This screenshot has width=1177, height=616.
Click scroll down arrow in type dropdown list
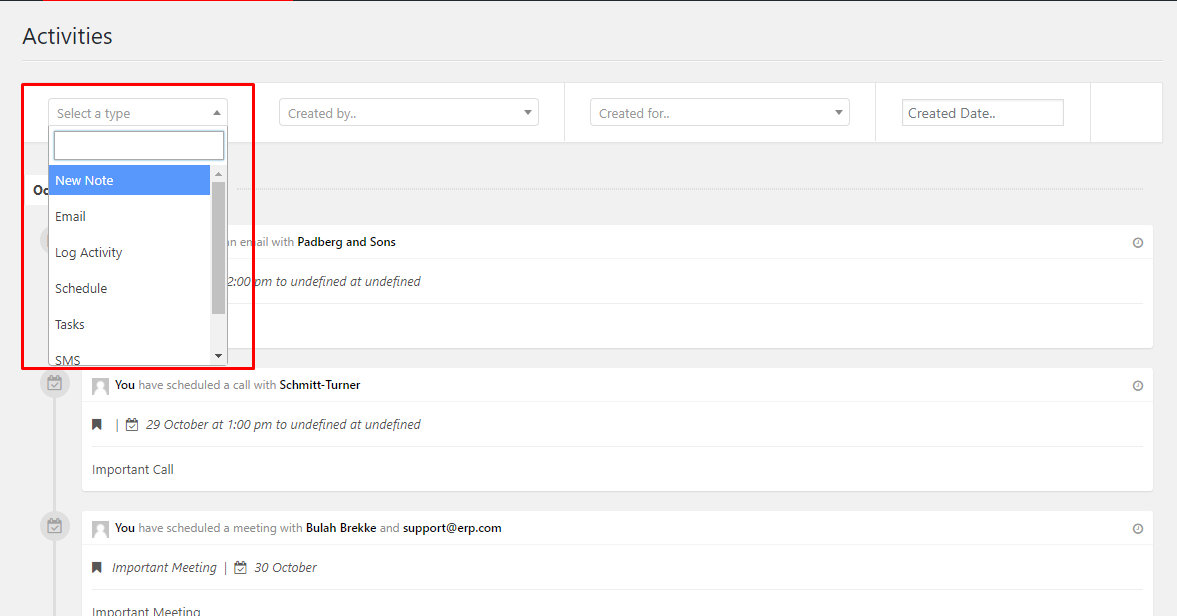[218, 356]
